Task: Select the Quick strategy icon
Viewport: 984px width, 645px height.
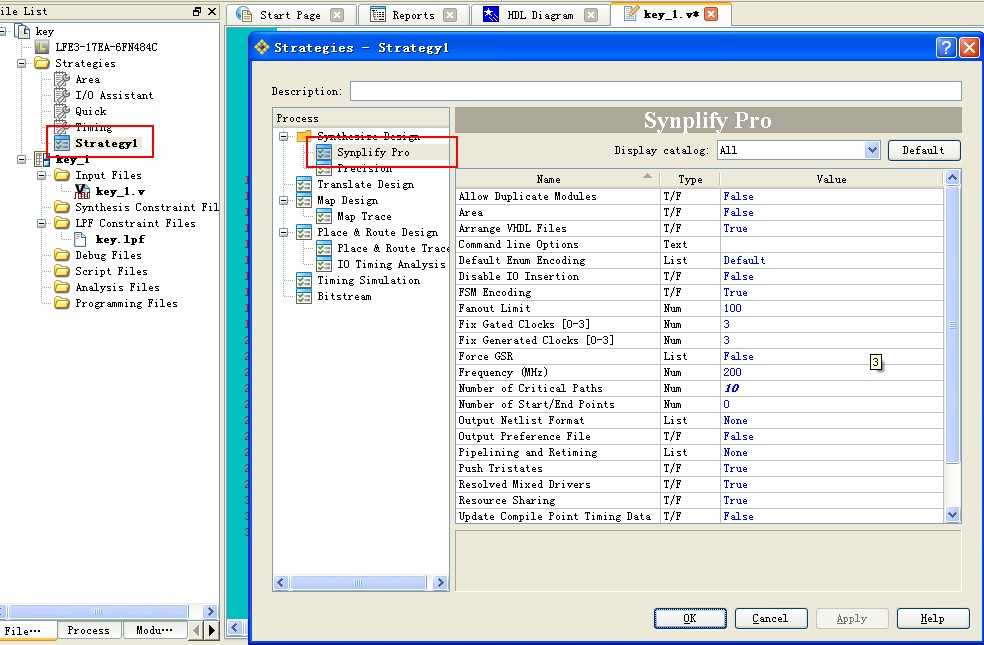Action: pos(62,112)
